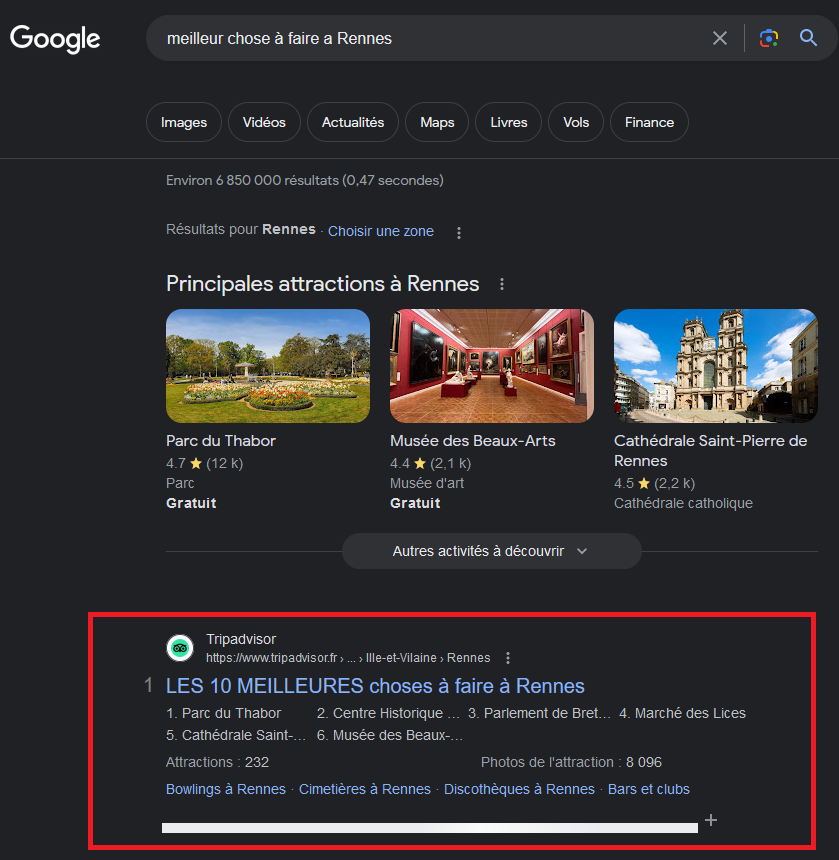
Task: Open the Musée des Beaux-Arts photo
Action: pyautogui.click(x=492, y=366)
